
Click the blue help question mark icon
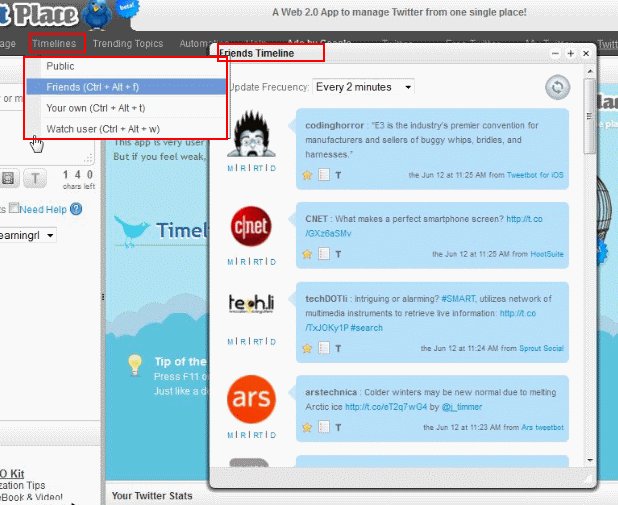pyautogui.click(x=76, y=209)
